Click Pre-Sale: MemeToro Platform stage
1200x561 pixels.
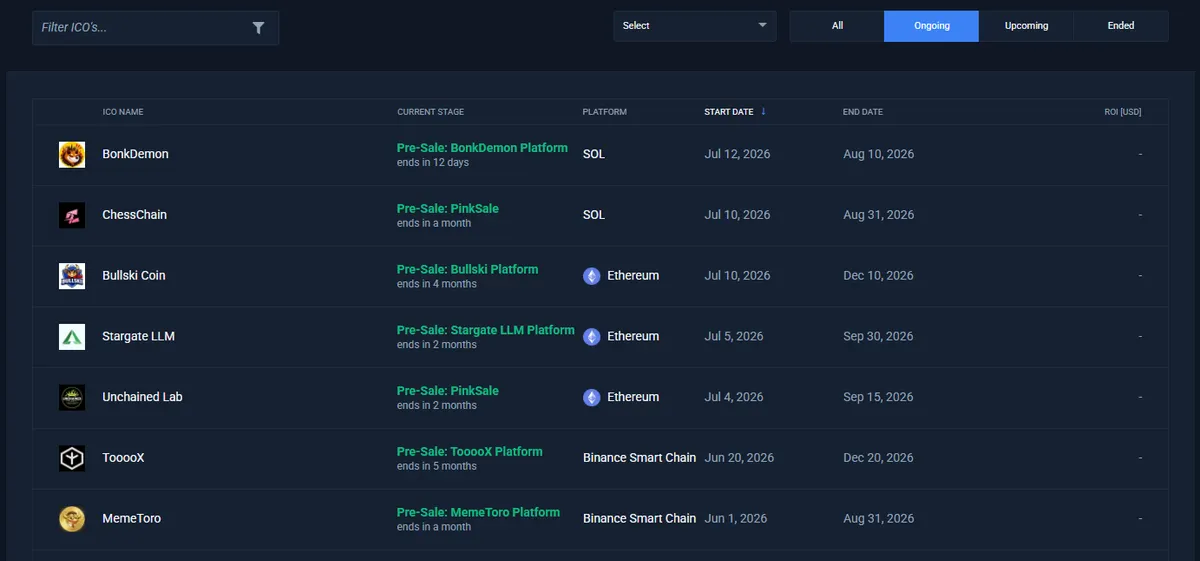pos(478,513)
